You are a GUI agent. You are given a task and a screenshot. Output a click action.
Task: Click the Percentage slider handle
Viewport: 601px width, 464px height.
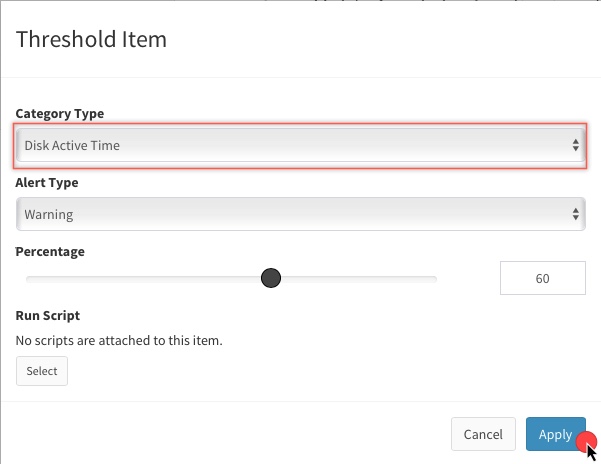(x=271, y=278)
